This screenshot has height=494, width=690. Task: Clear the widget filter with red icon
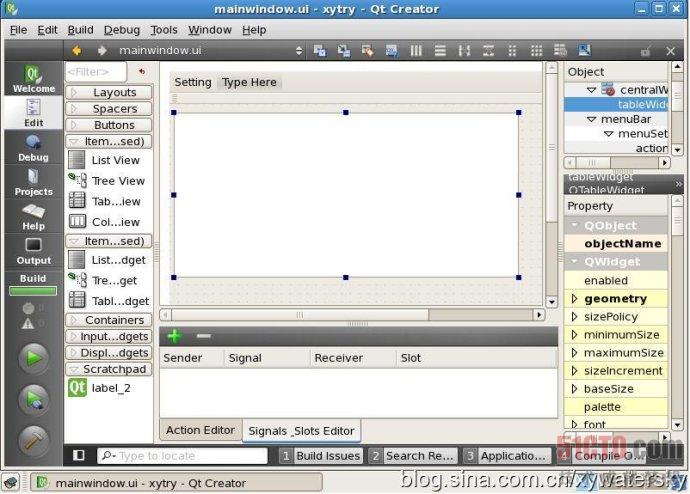(x=142, y=71)
